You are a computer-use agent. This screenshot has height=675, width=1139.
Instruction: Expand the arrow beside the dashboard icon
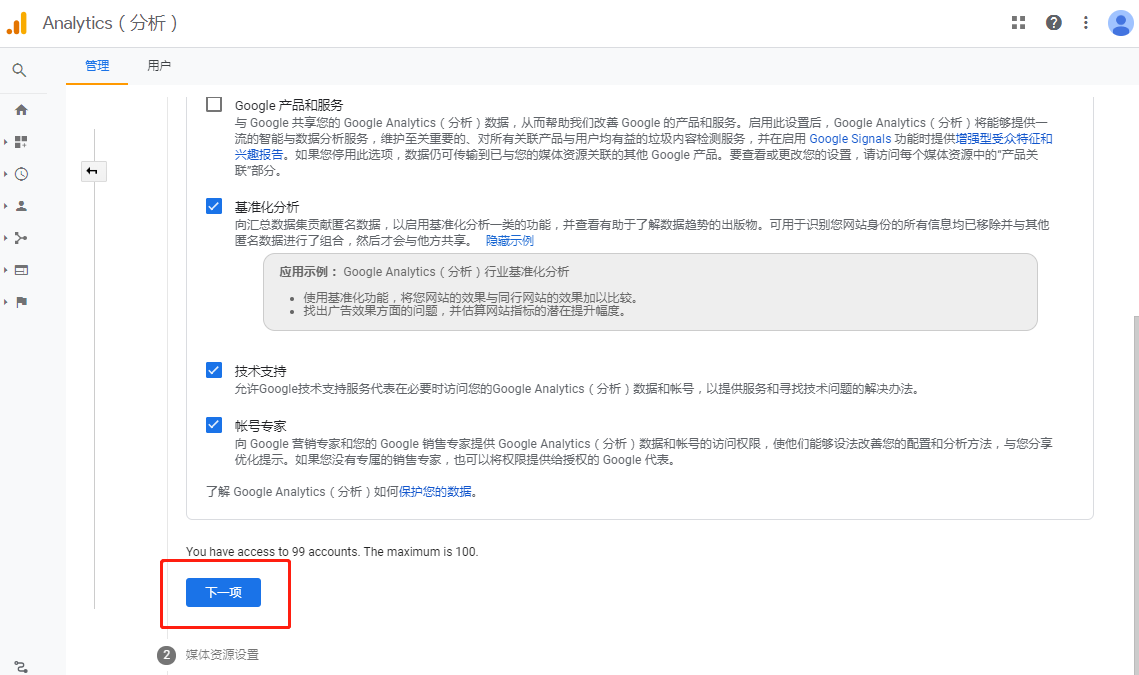tap(6, 142)
